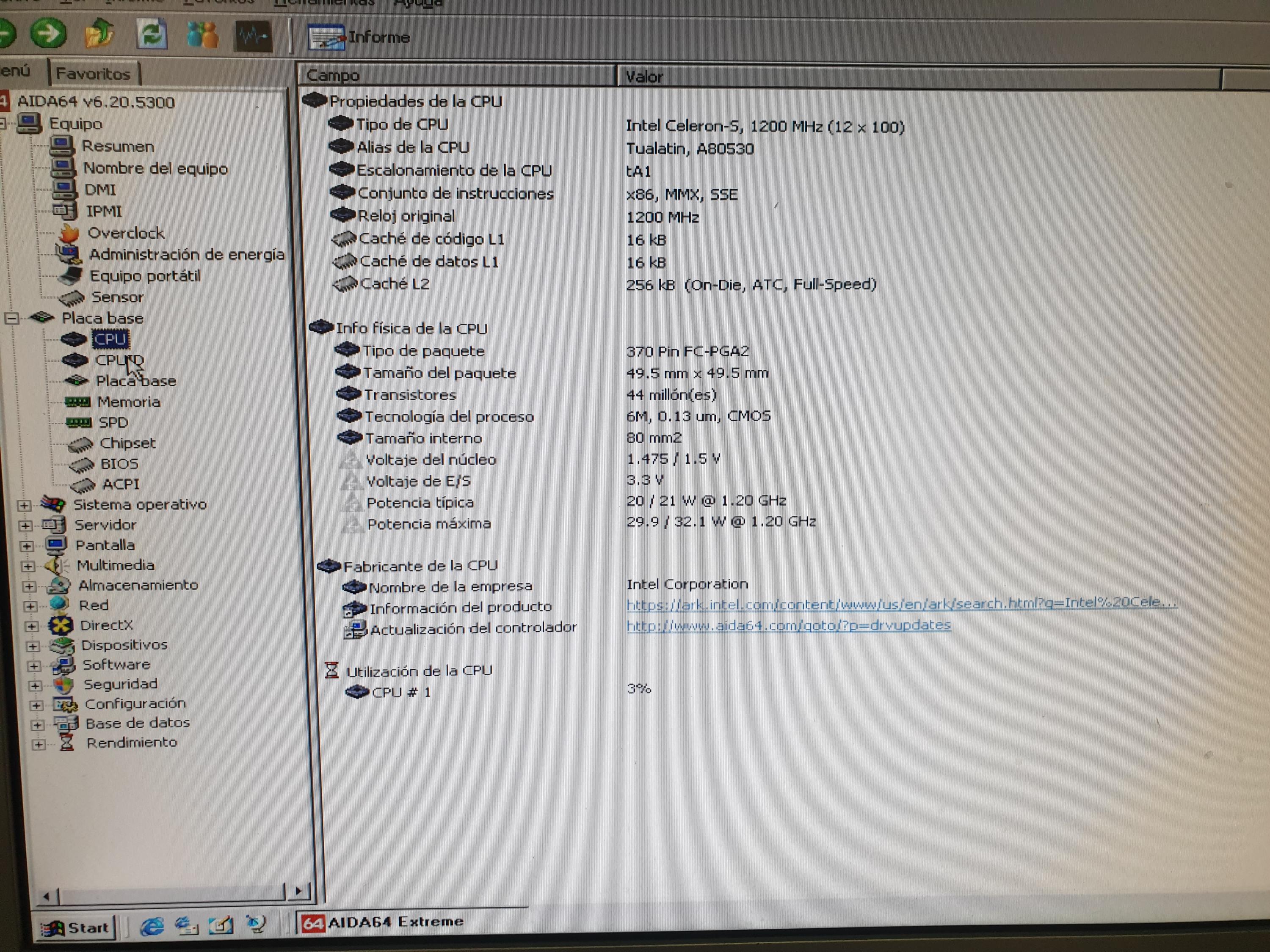
Task: Expand the Sistema operativo node
Action: tap(24, 506)
